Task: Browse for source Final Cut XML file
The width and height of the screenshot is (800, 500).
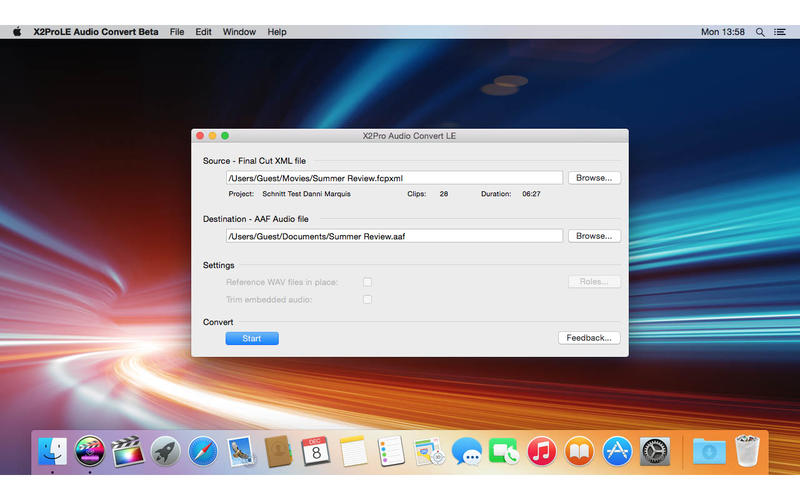Action: click(594, 178)
